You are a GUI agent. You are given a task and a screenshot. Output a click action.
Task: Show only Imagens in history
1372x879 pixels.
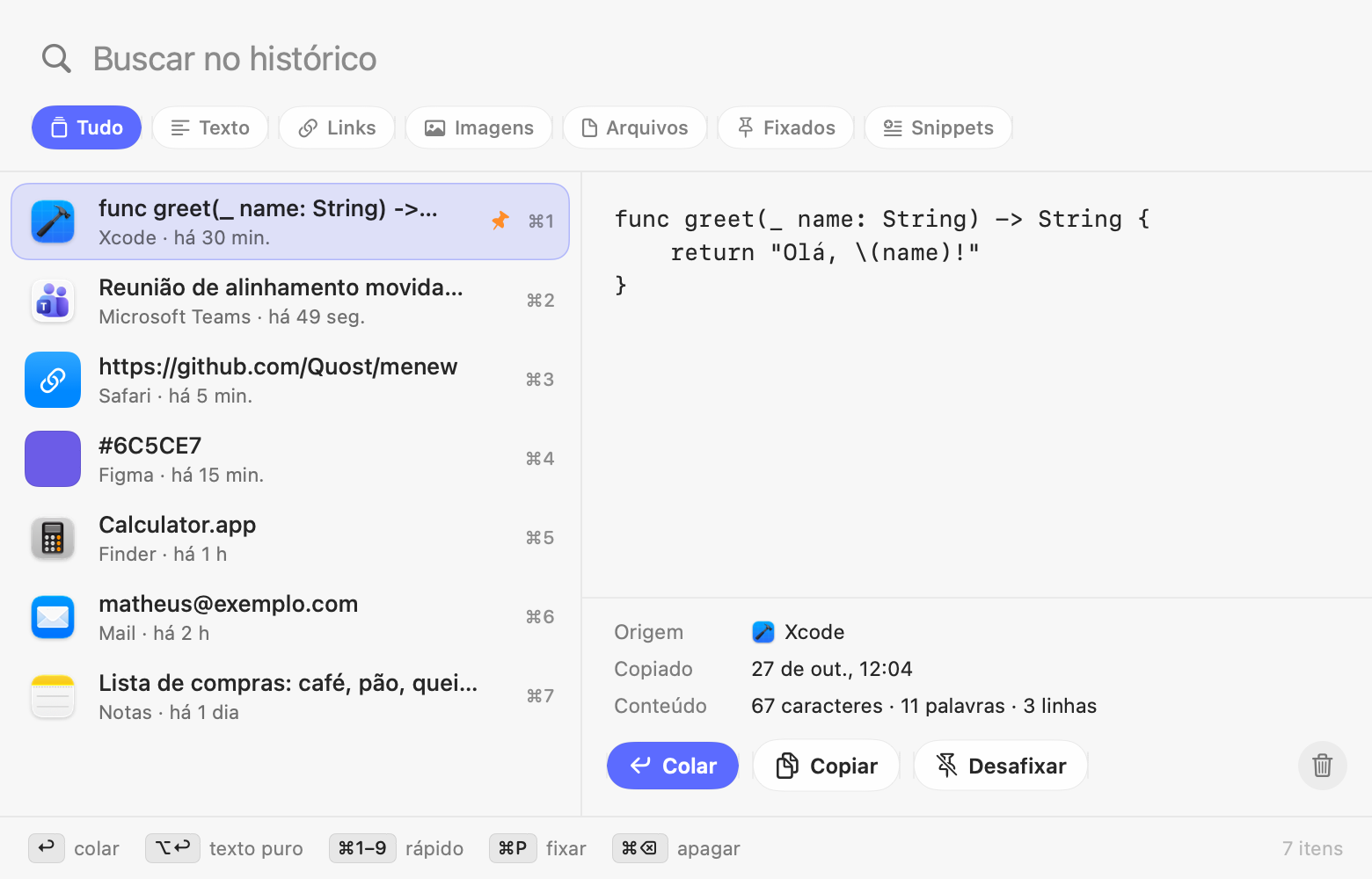(478, 127)
